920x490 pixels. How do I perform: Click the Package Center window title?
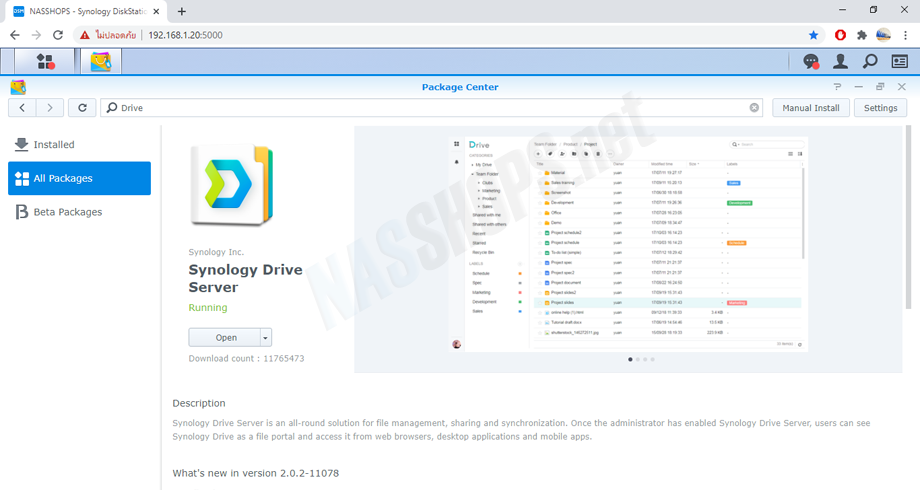coord(460,87)
